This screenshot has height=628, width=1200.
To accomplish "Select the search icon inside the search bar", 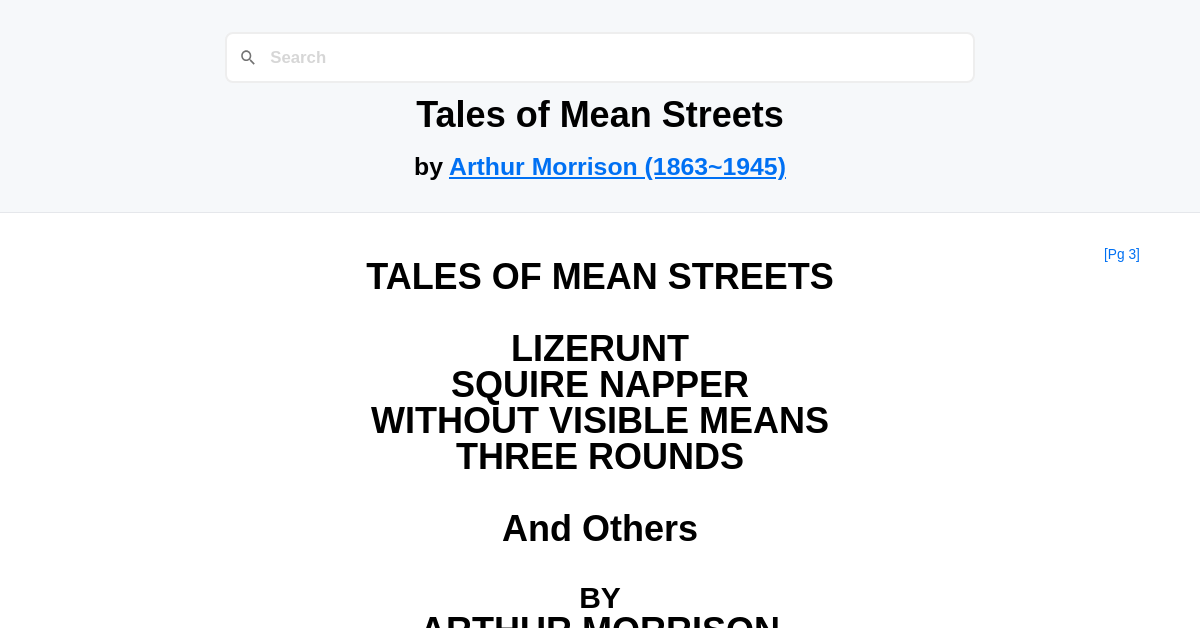I will tap(247, 57).
